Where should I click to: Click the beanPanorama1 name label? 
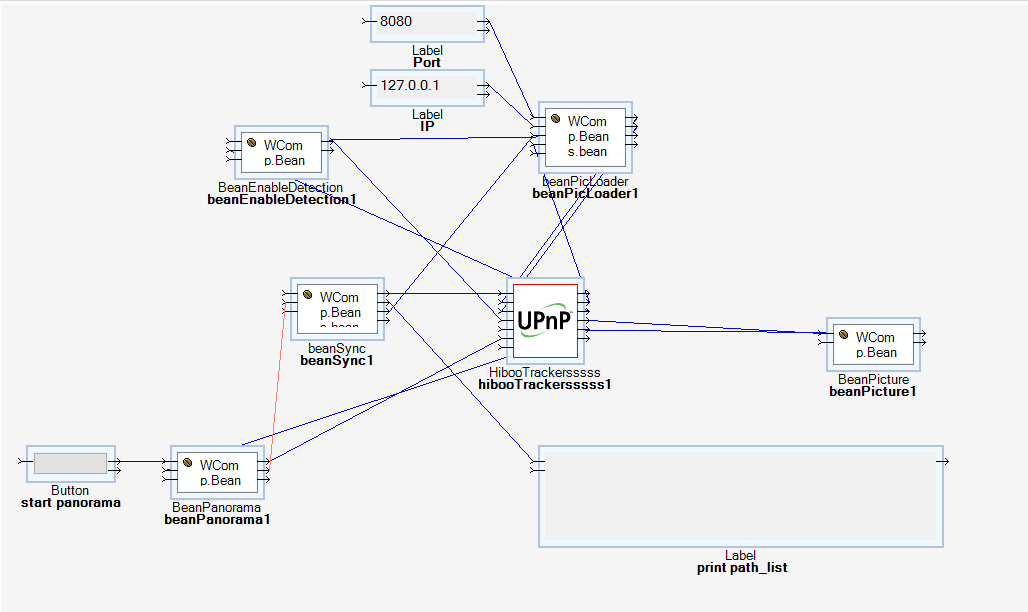click(217, 520)
